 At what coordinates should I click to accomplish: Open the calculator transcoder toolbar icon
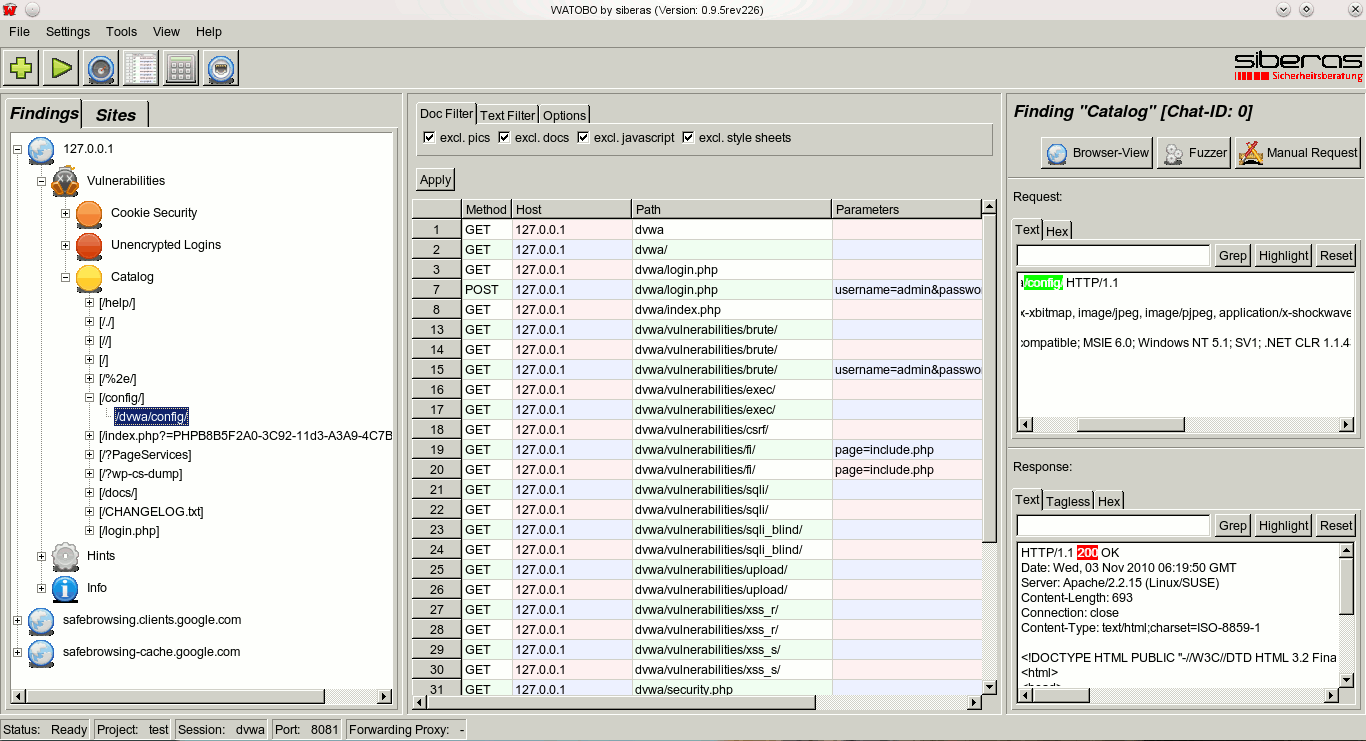click(181, 68)
